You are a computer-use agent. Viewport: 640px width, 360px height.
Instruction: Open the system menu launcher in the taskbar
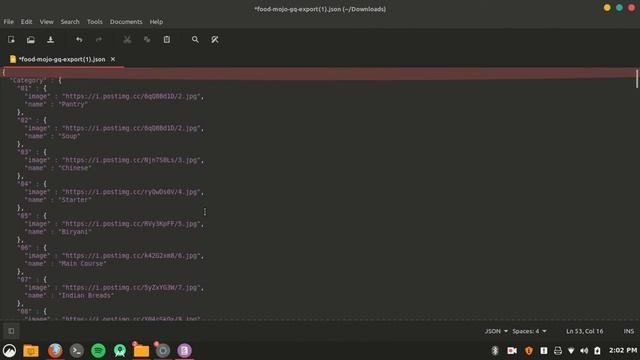pyautogui.click(x=9, y=351)
